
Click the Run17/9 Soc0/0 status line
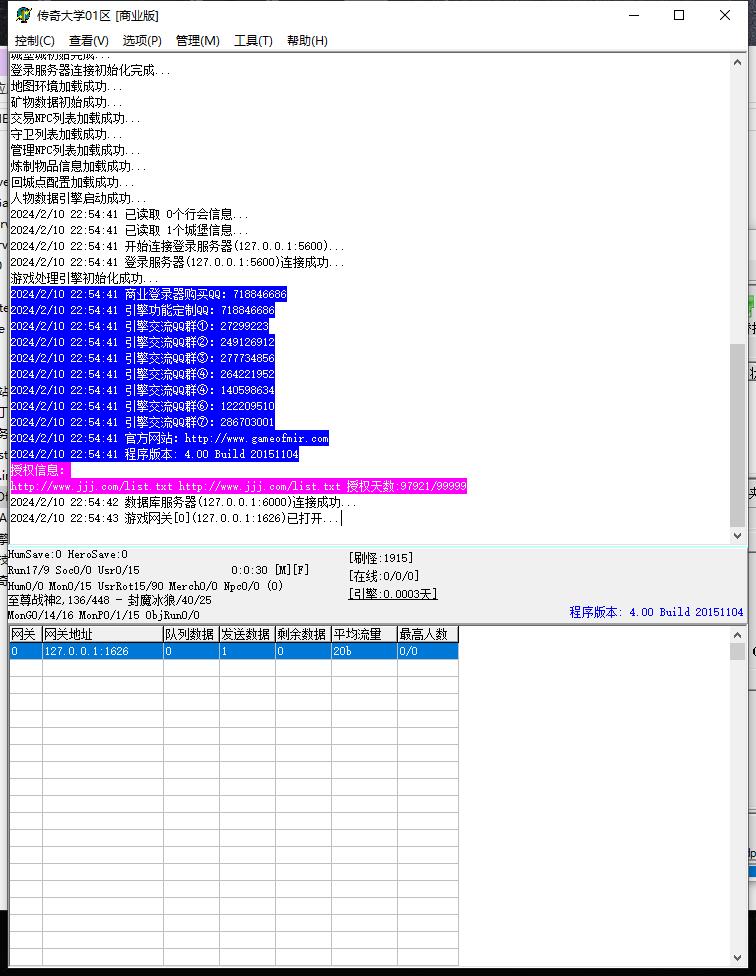point(73,570)
